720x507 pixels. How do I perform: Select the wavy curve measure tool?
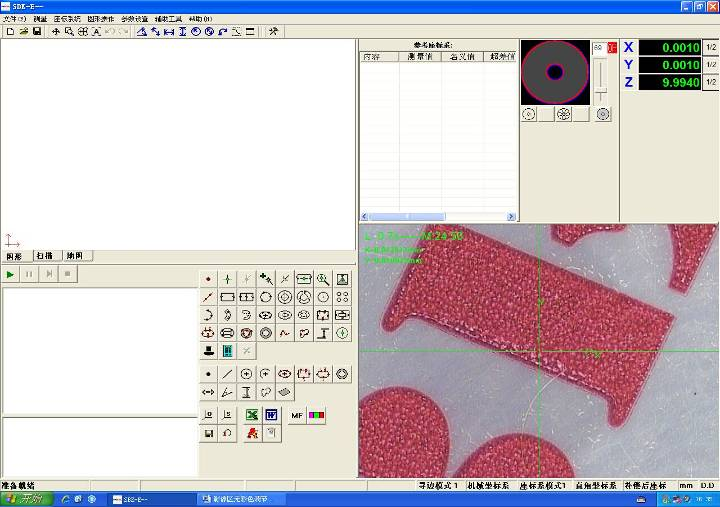(285, 333)
